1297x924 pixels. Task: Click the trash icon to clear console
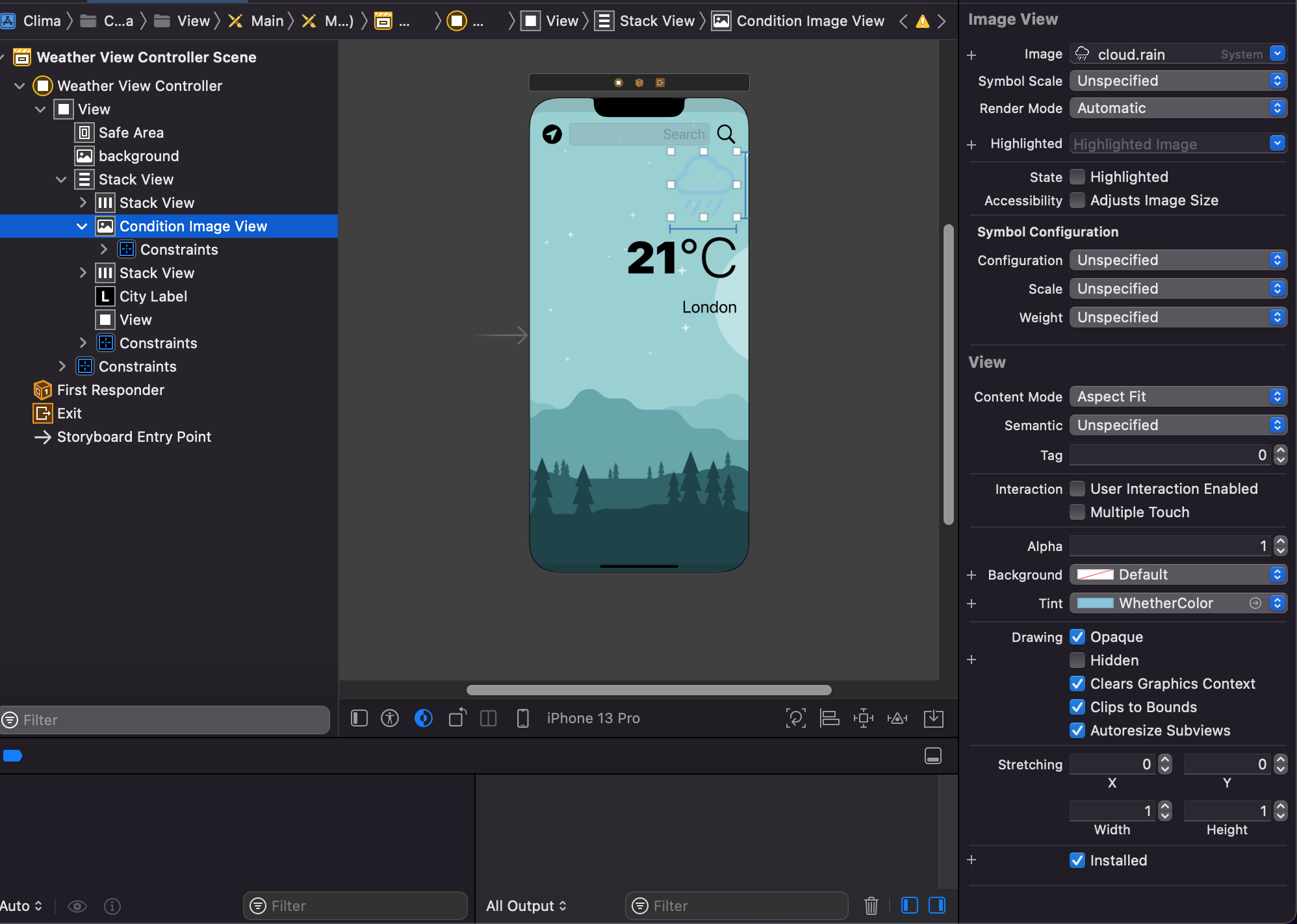[871, 905]
